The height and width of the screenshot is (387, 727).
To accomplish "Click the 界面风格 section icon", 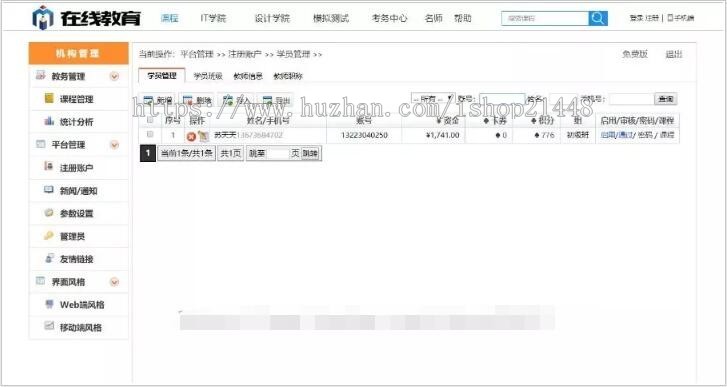I will [x=41, y=281].
